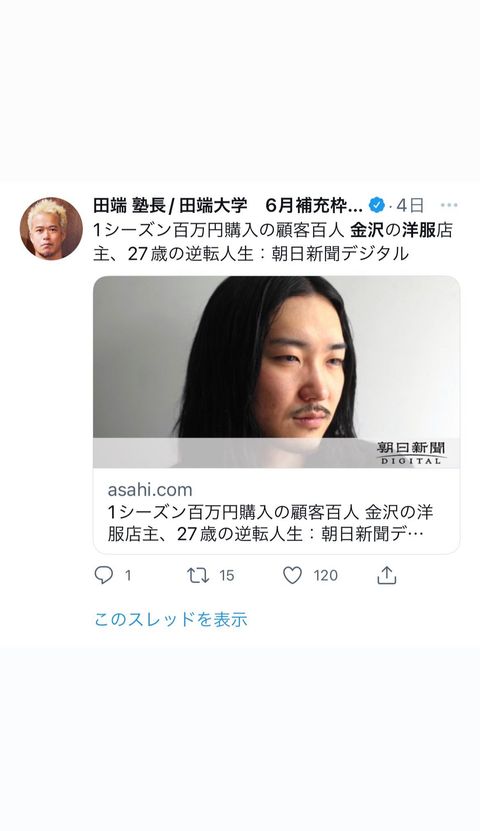Click the retweet count 15
Screen dimensions: 480x831
click(x=227, y=576)
